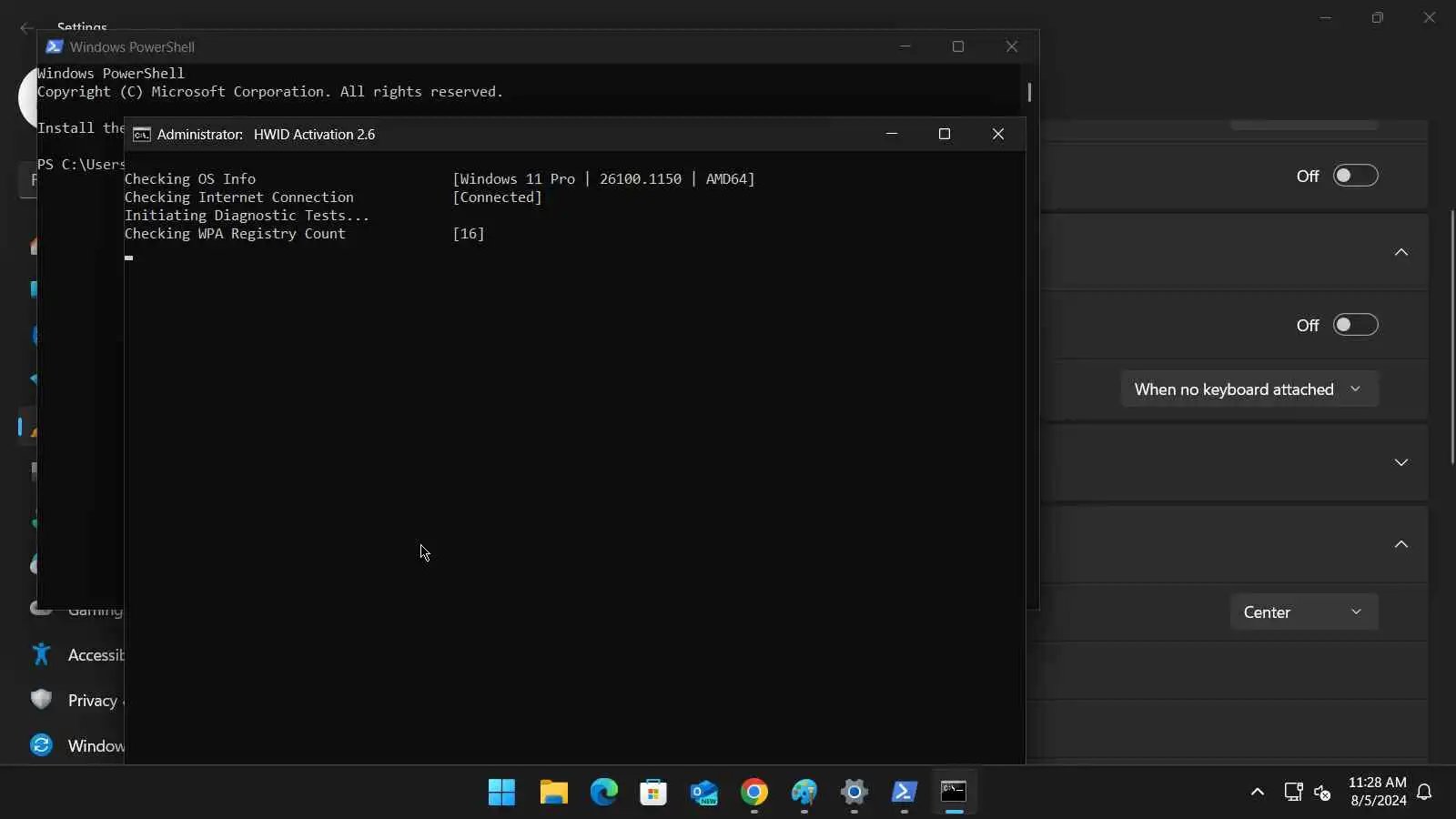Open Microsoft Store from the taskbar
Image resolution: width=1456 pixels, height=819 pixels.
point(653,793)
